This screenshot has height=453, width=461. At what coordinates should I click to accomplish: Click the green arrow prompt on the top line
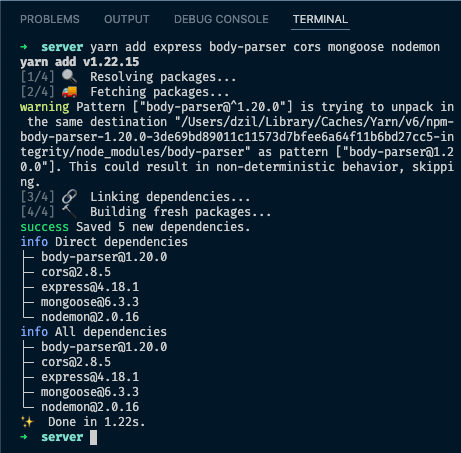click(24, 47)
